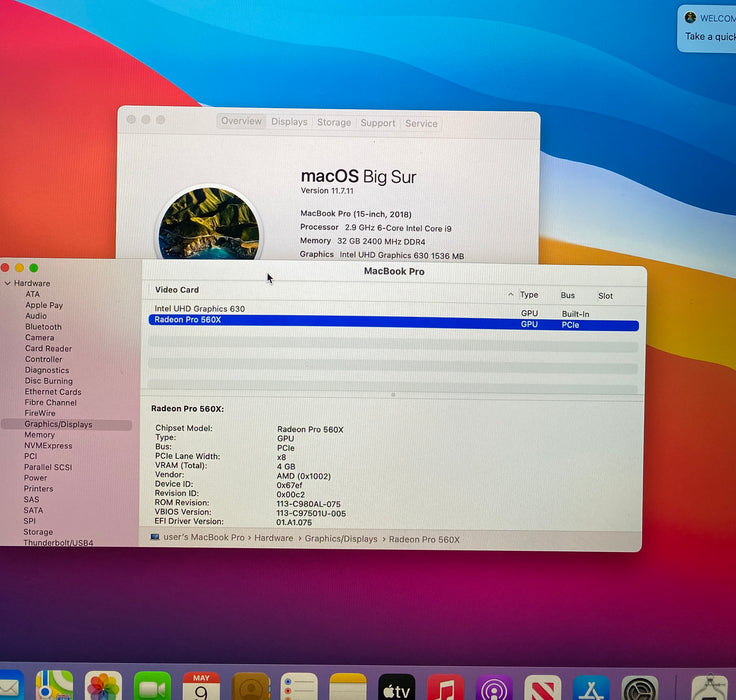This screenshot has width=736, height=700.
Task: Open the Support tab
Action: click(378, 123)
